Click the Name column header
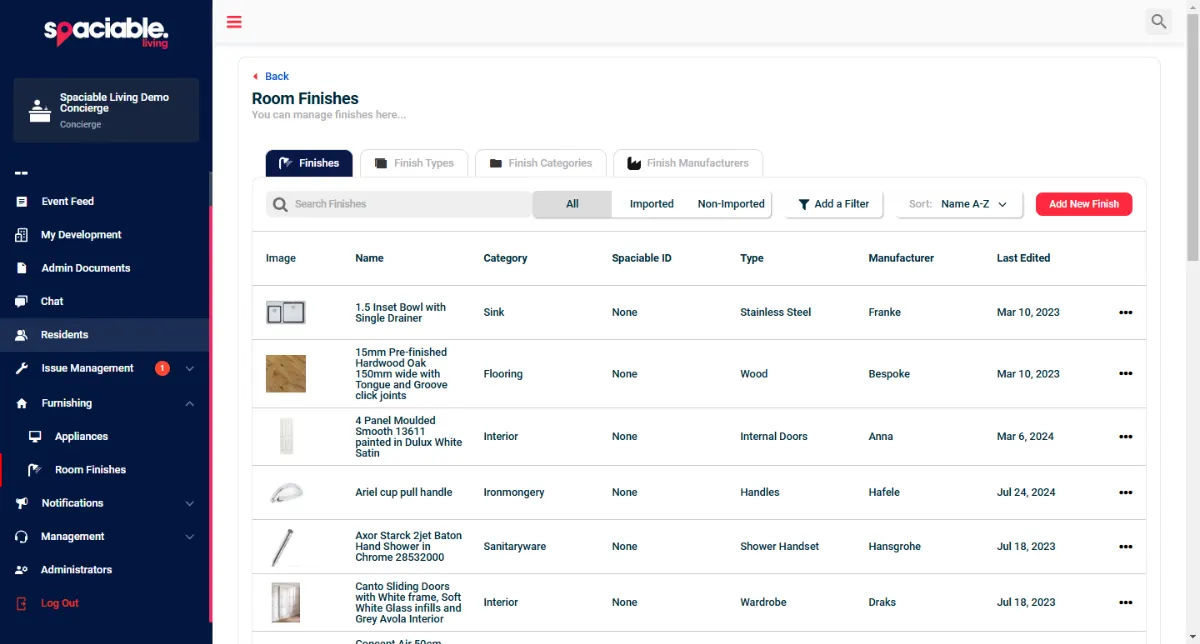The width and height of the screenshot is (1200, 644). tap(369, 258)
